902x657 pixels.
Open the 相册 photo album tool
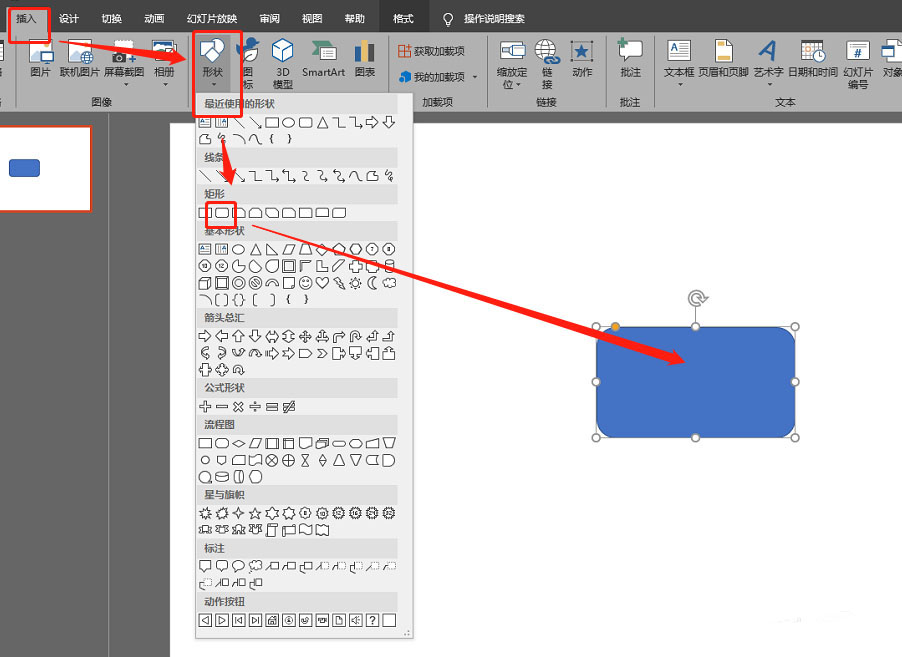[164, 58]
